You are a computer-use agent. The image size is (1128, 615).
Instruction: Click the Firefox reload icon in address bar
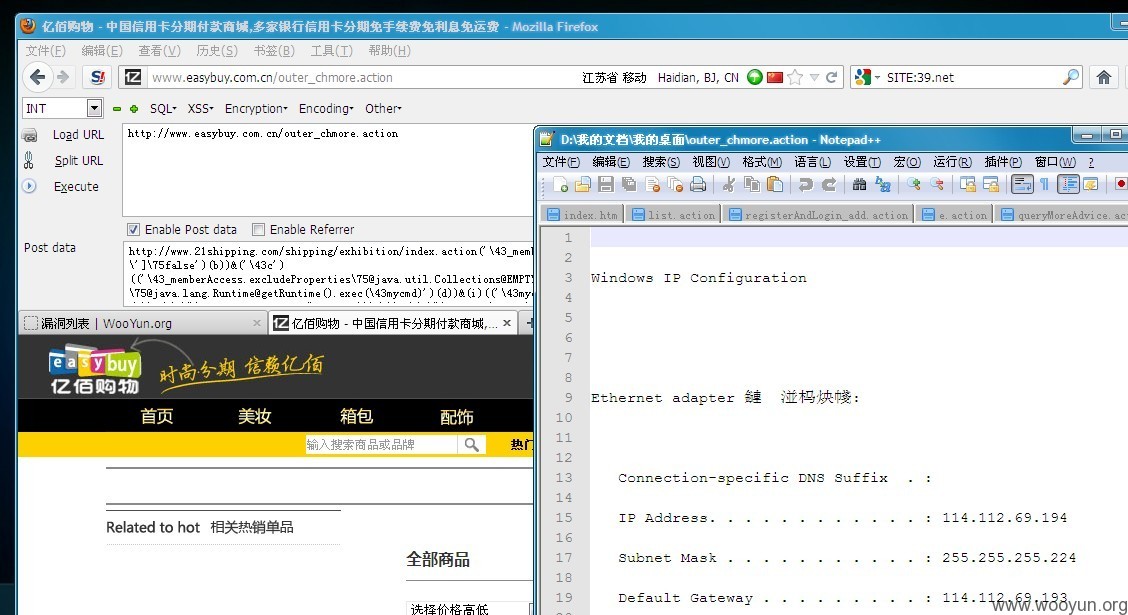[832, 77]
